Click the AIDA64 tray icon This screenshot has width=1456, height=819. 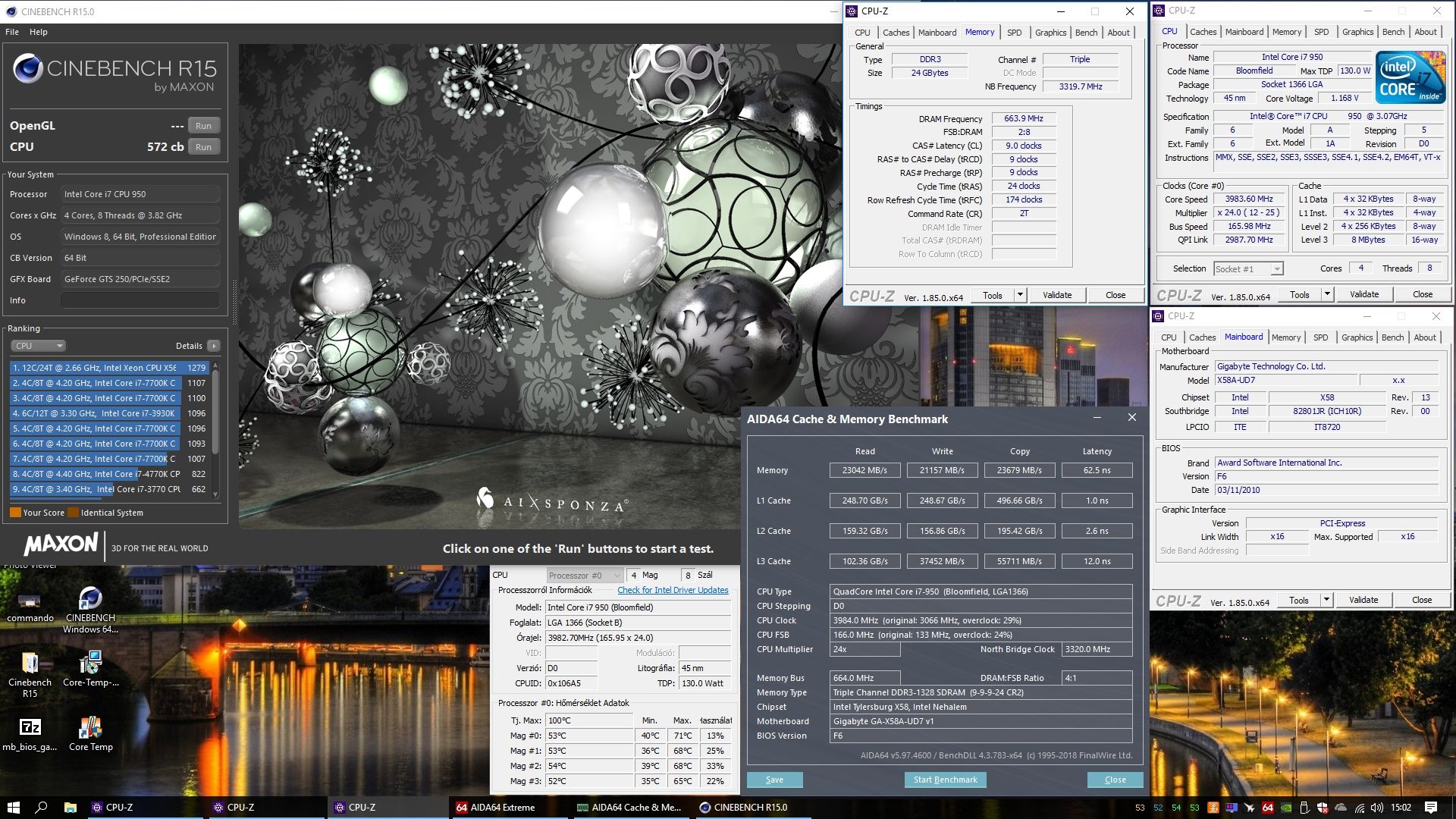coord(1268,808)
